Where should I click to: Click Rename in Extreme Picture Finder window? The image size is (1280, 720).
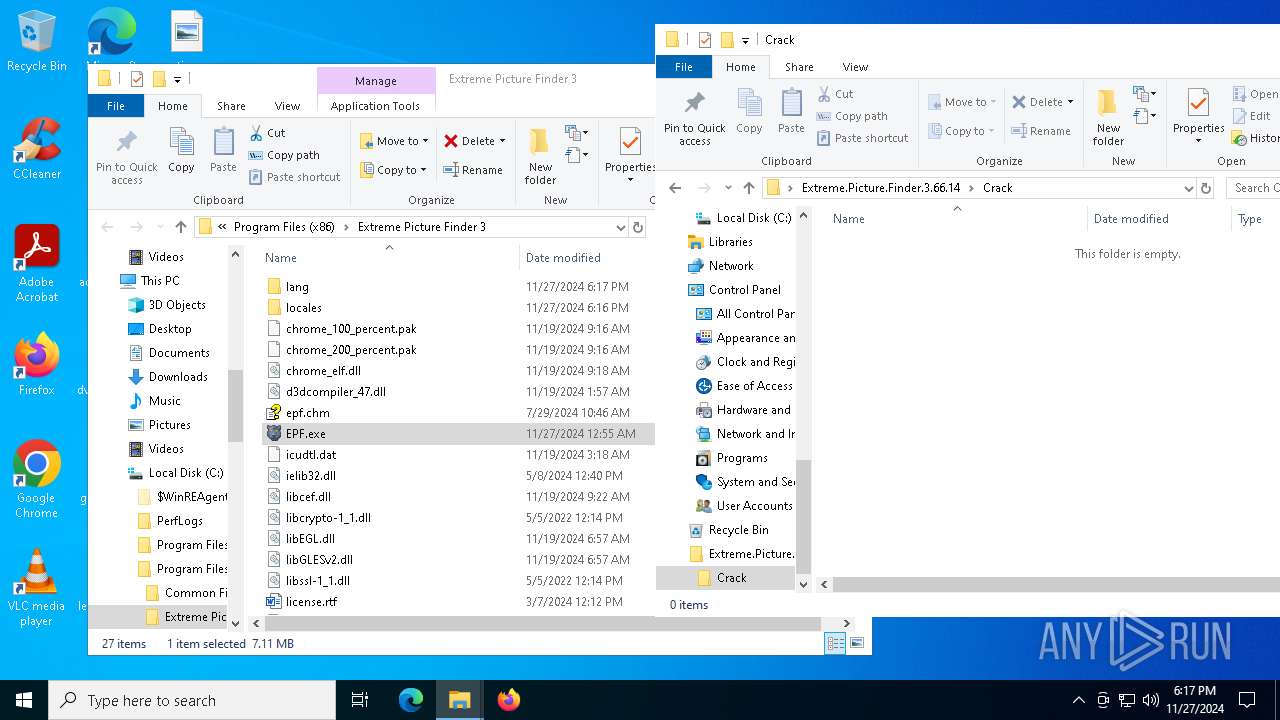(473, 170)
